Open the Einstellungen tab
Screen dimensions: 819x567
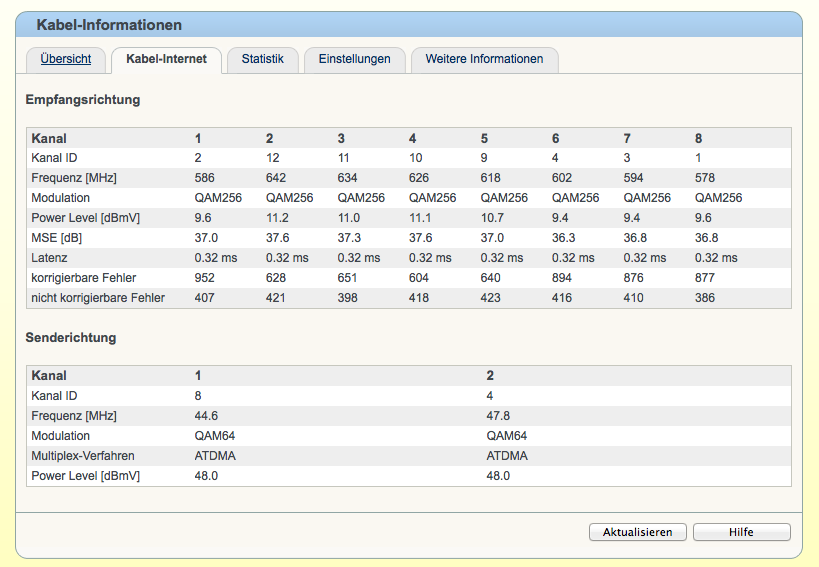pos(354,59)
